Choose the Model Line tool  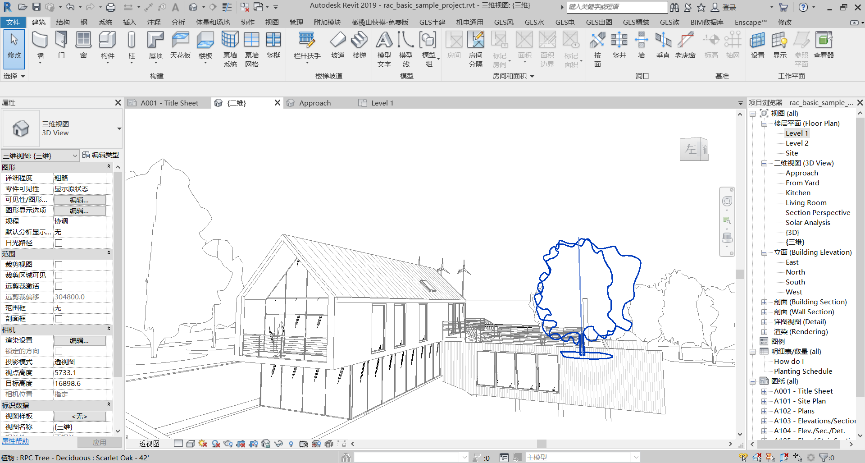(x=405, y=49)
